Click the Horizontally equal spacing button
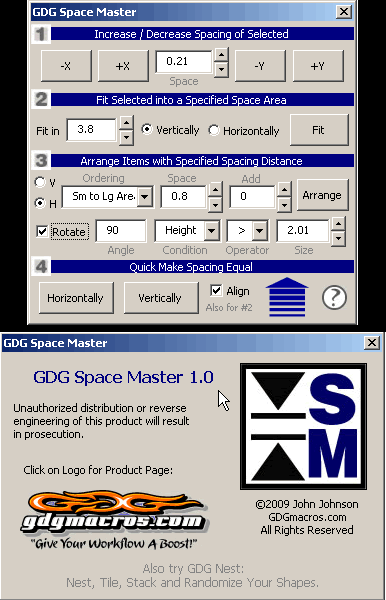The width and height of the screenshot is (386, 600). point(76,298)
